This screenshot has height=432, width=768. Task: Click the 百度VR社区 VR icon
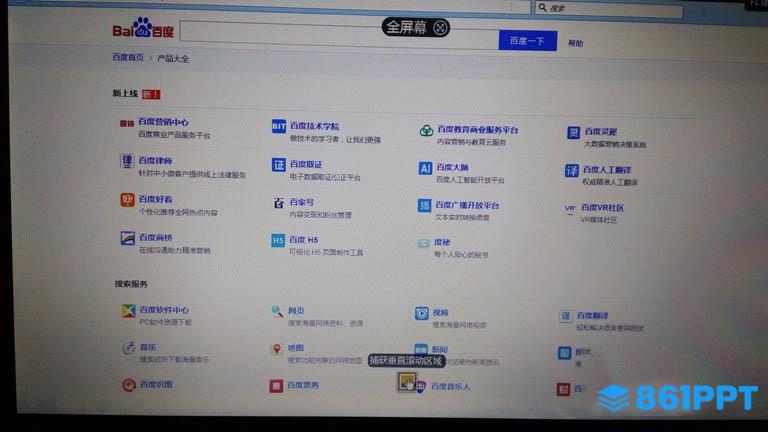(570, 209)
